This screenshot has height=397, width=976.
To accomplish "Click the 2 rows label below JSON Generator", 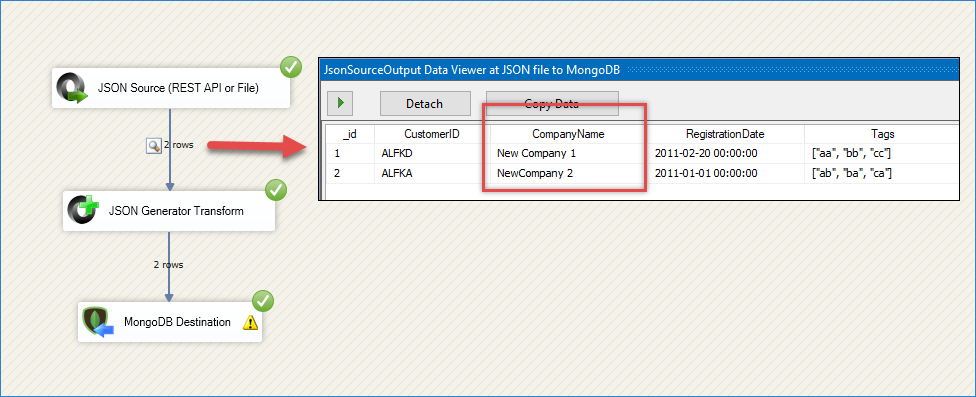I will coord(169,264).
